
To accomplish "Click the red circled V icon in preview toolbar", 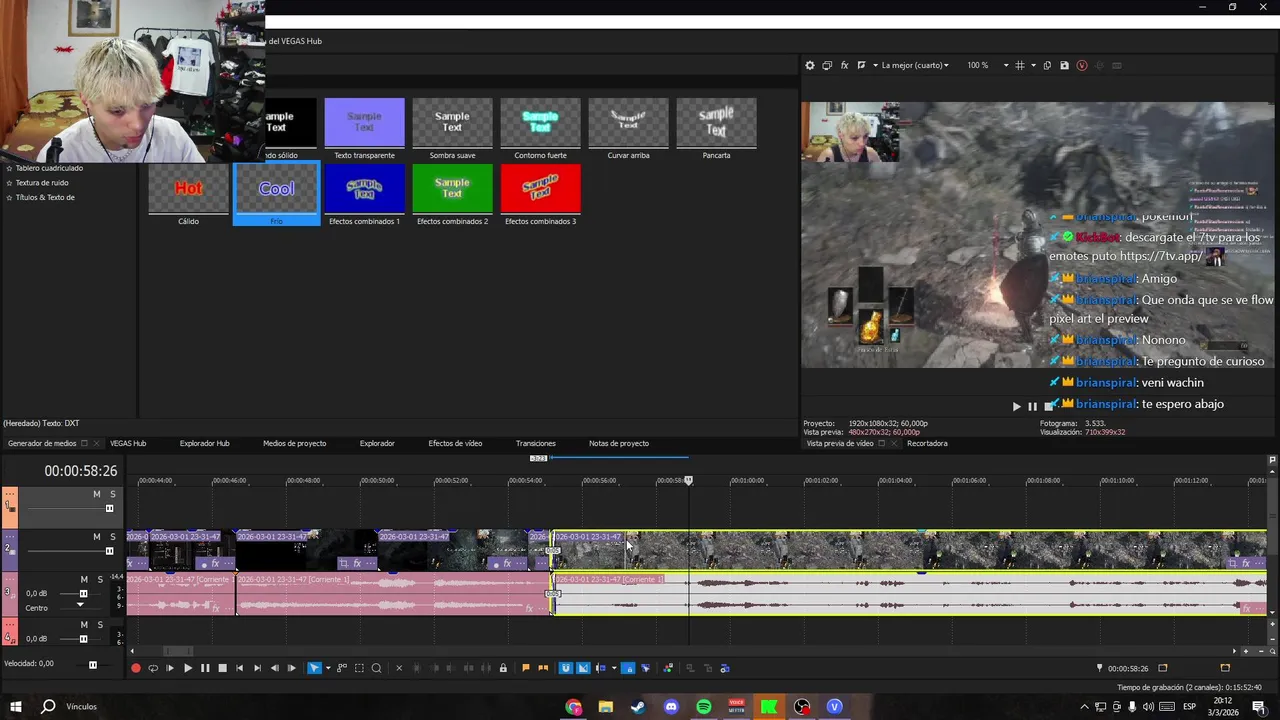I will tap(1082, 65).
